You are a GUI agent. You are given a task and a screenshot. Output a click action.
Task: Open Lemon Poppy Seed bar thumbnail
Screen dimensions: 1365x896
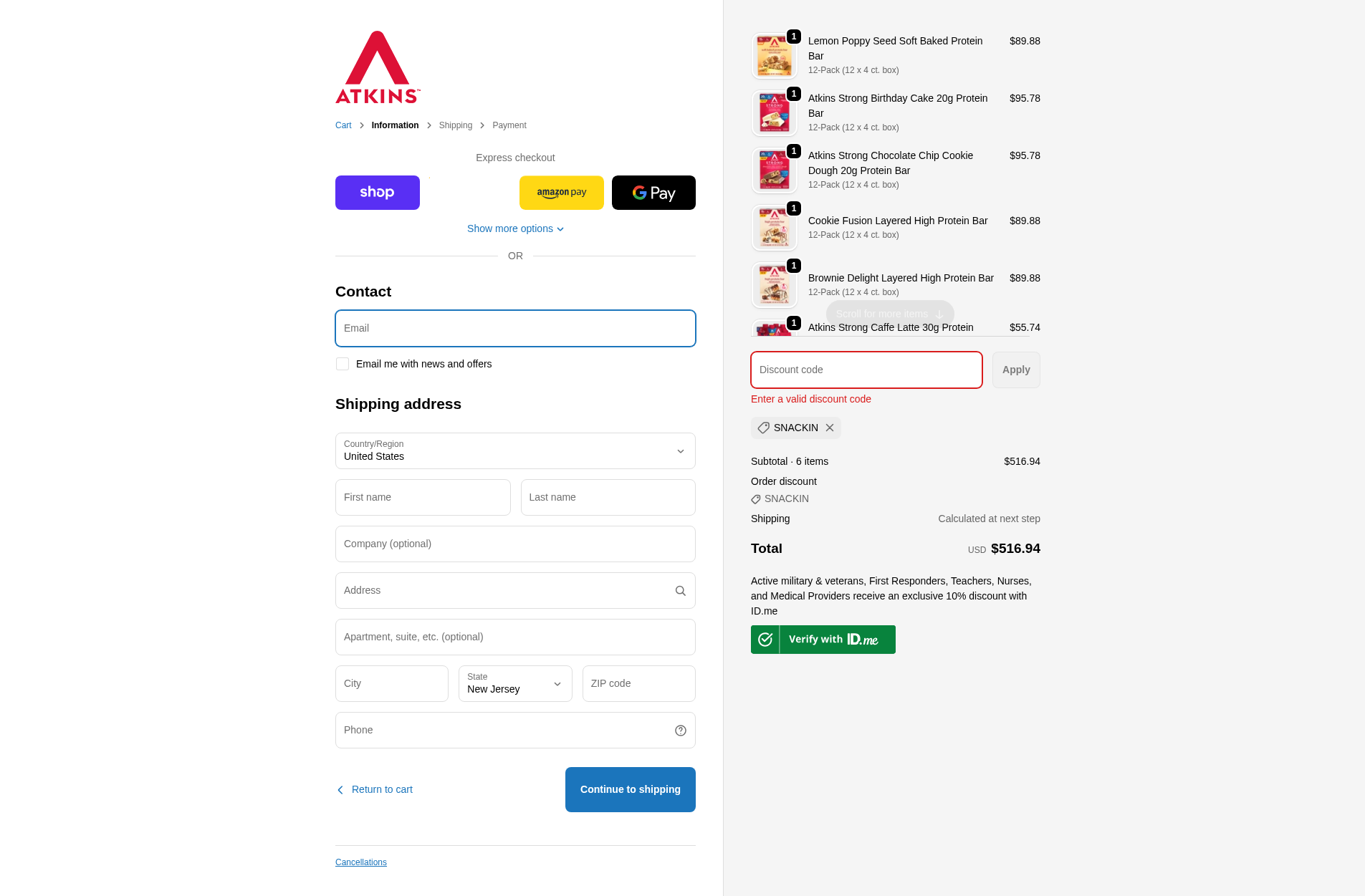pos(774,56)
